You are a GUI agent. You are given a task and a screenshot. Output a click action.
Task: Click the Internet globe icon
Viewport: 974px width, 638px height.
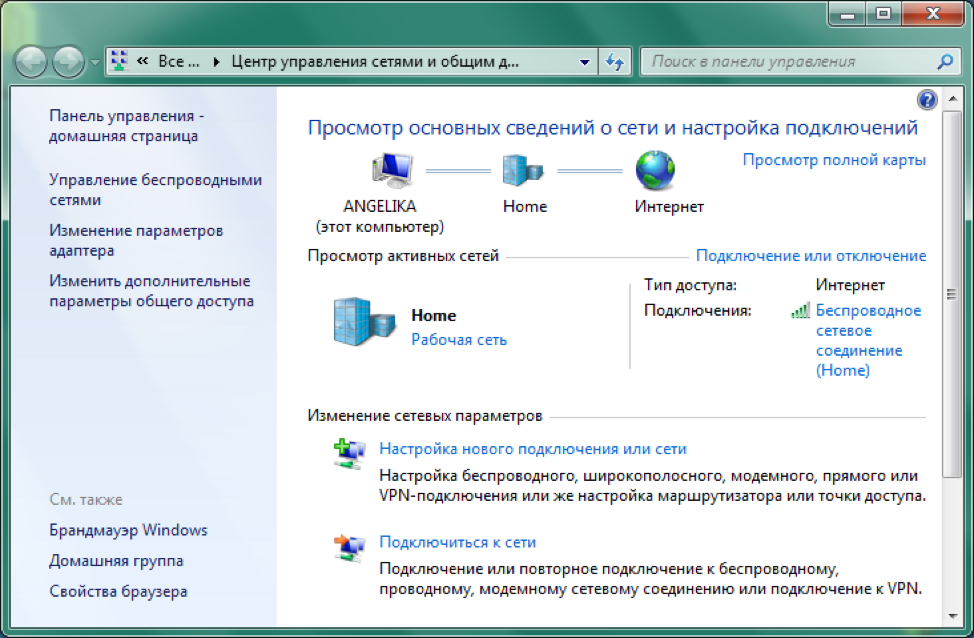[656, 171]
